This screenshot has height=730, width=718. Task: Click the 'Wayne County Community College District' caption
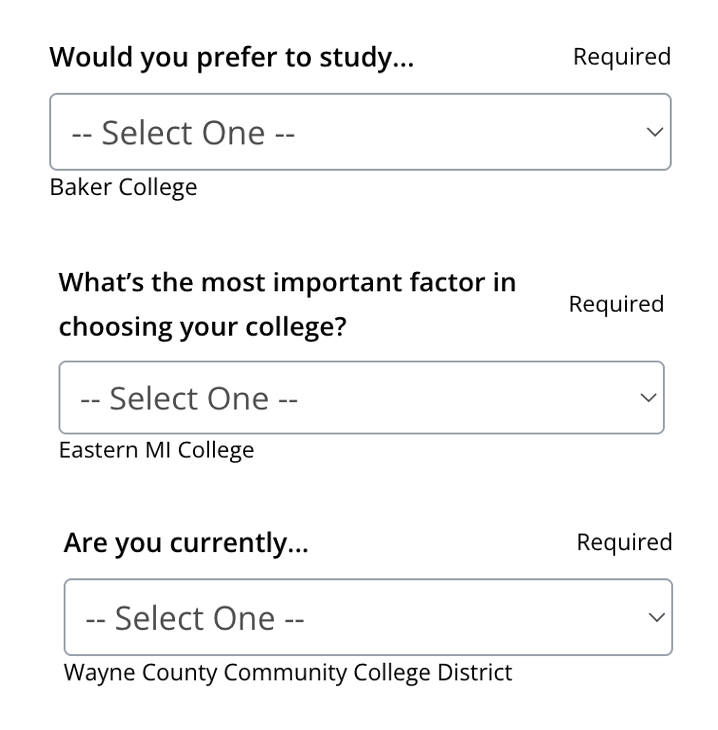pos(288,672)
